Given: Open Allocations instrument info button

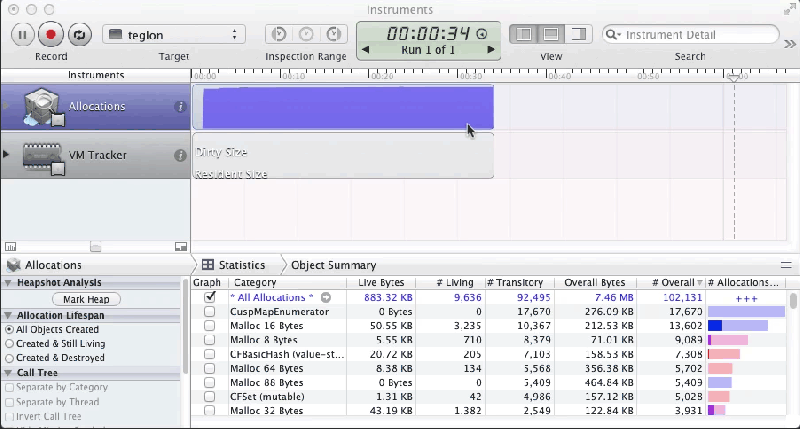Looking at the screenshot, I should pos(180,107).
